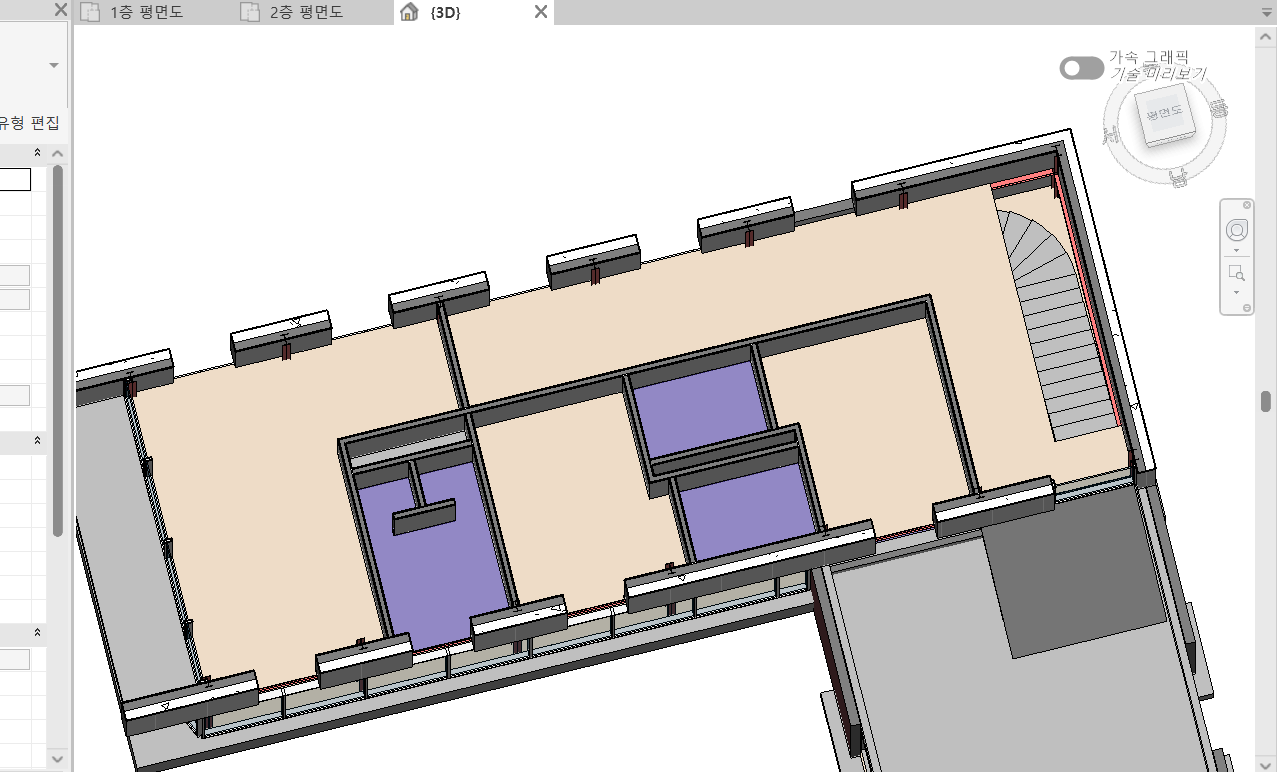Select the 남 direction on ViewCube compass
This screenshot has width=1277, height=772.
click(1178, 179)
